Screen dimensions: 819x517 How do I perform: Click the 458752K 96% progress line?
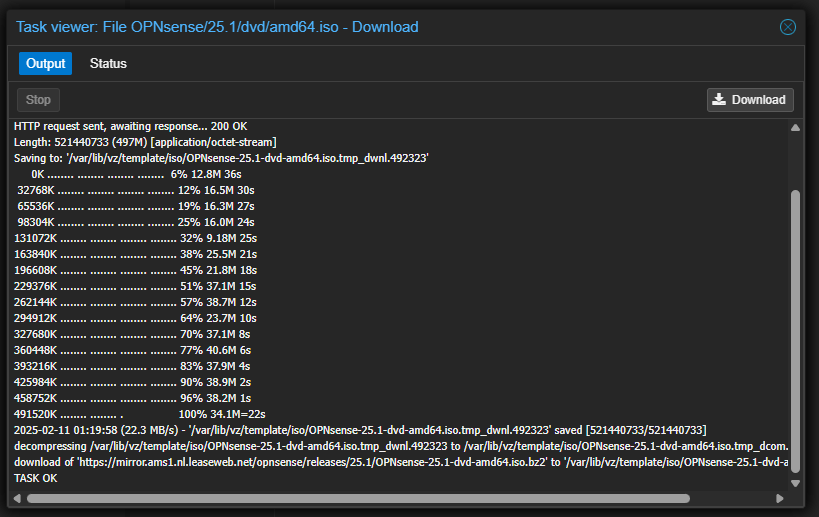133,398
